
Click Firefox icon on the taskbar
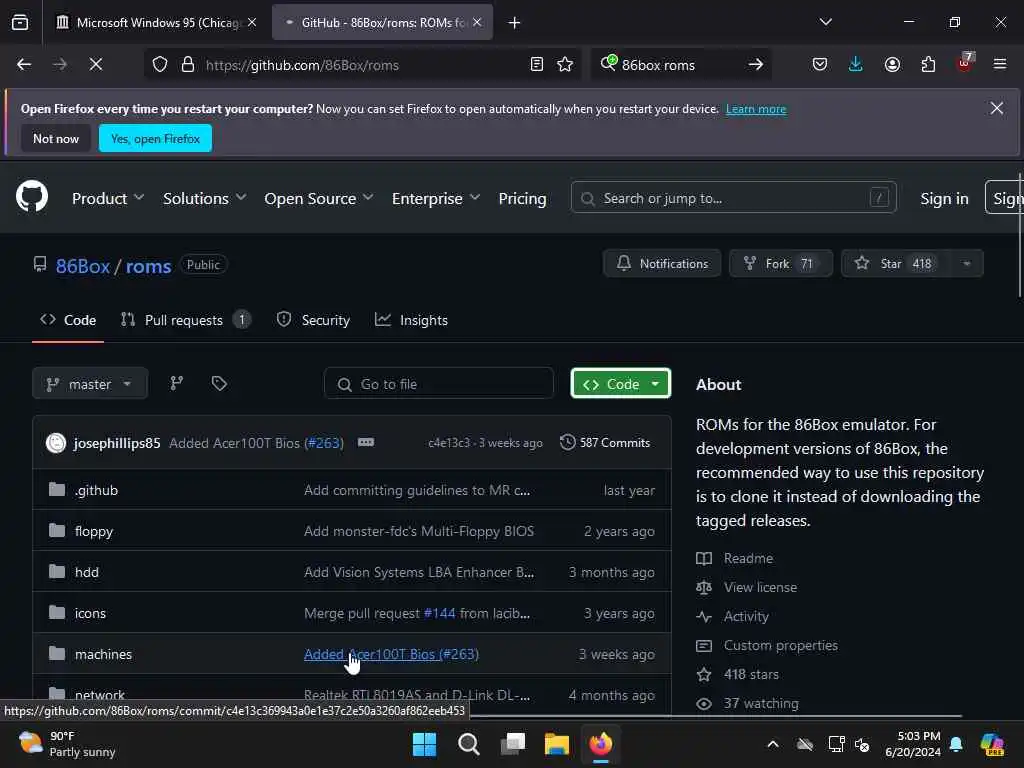(x=601, y=744)
